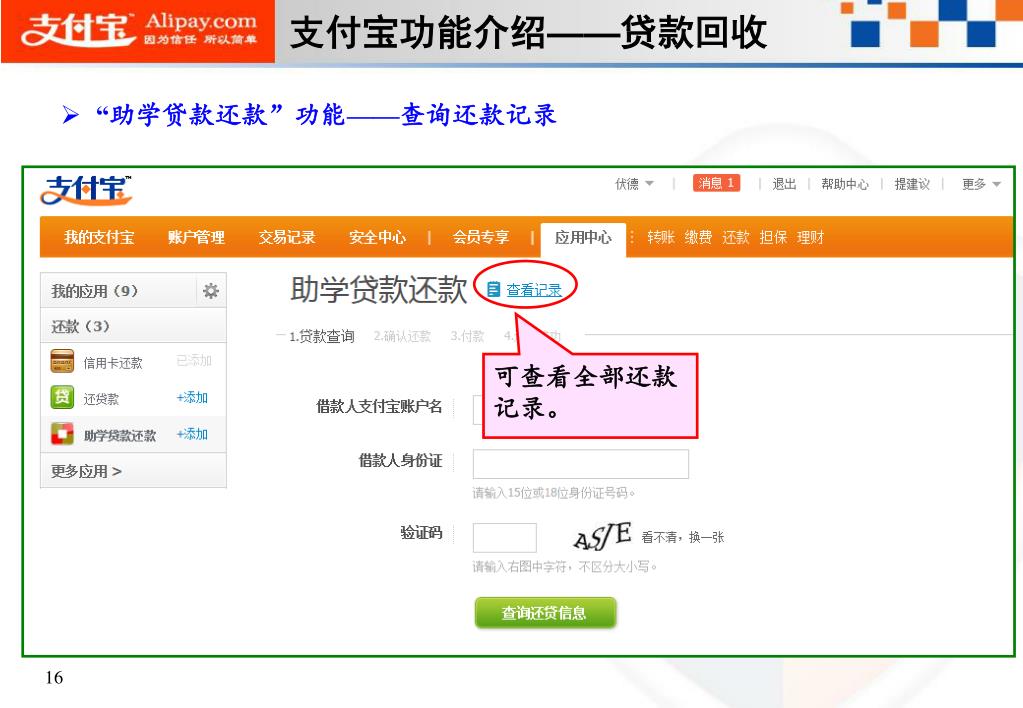The image size is (1023, 708).
Task: Click the 缴费 shortcut link
Action: coord(698,238)
